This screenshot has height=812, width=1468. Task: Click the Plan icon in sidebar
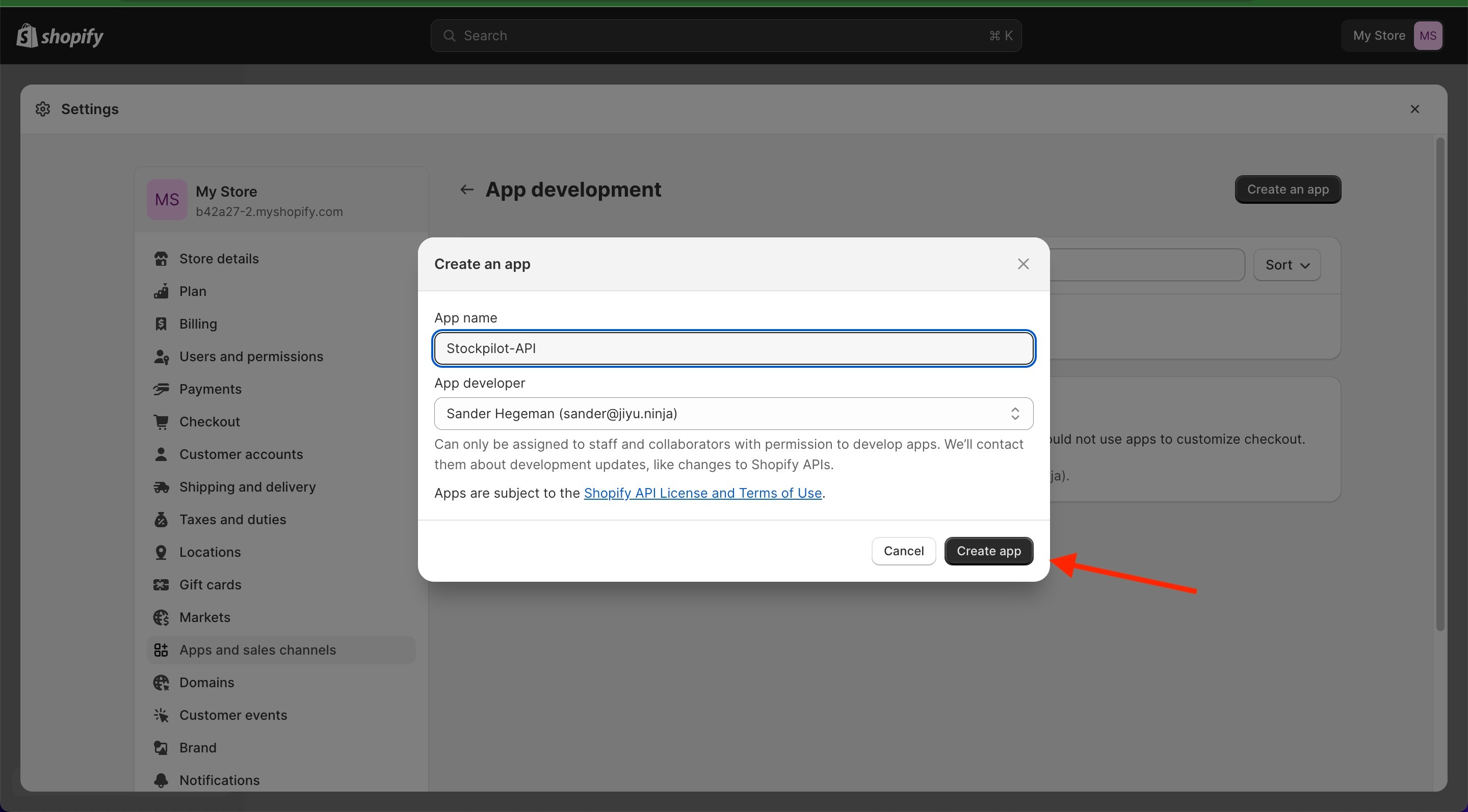click(161, 291)
